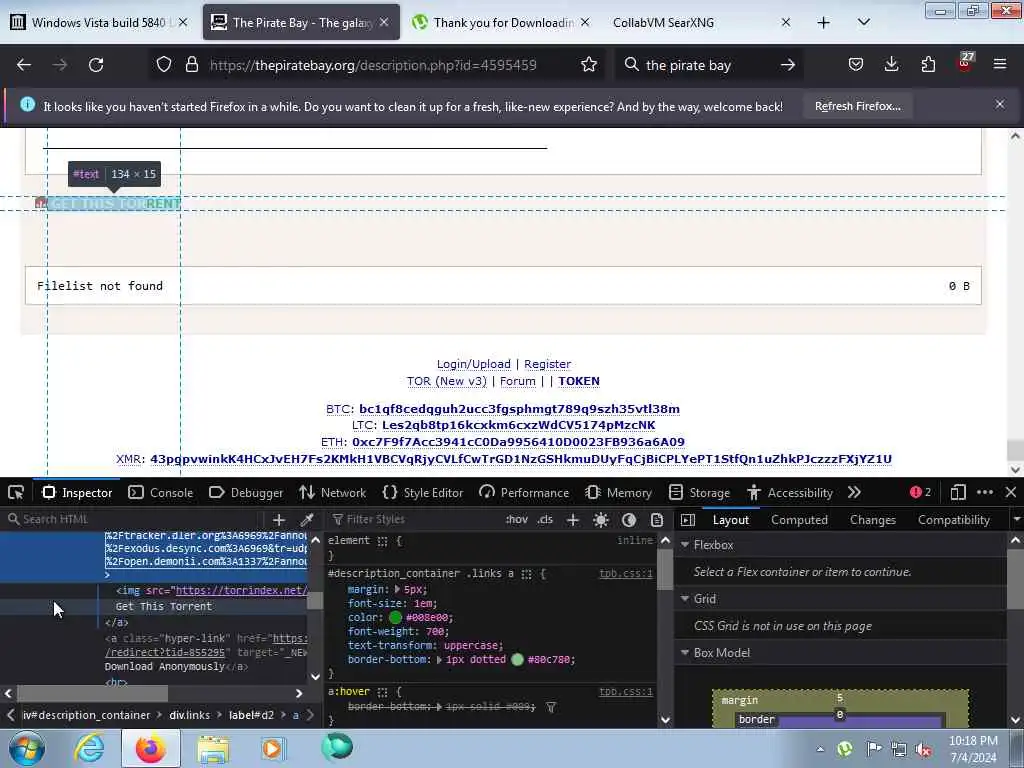Toggle the 3-pane inspector sidebar
This screenshot has width=1024, height=768.
tap(688, 519)
